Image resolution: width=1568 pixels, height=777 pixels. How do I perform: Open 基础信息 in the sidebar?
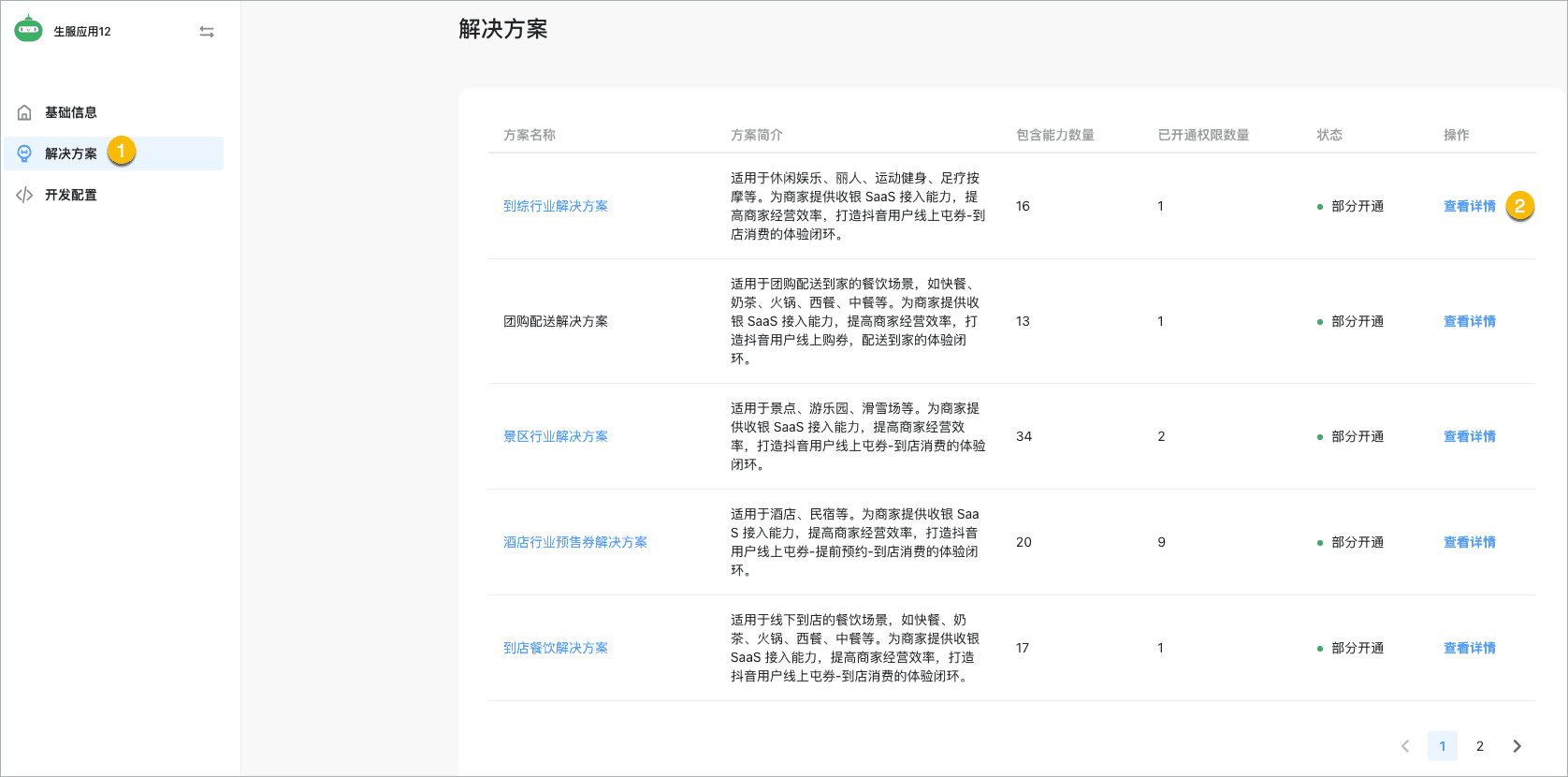[71, 112]
